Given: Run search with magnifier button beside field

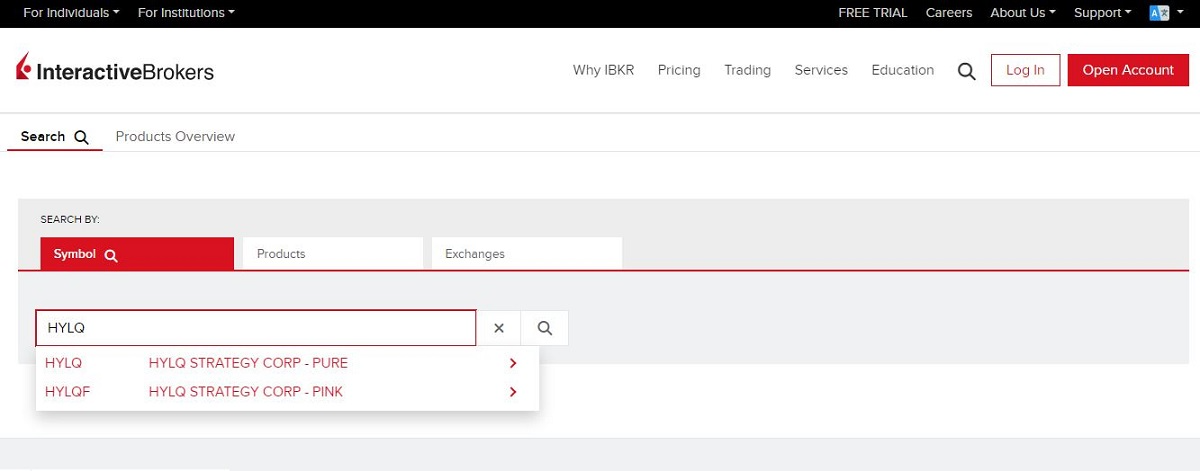Looking at the screenshot, I should coord(545,328).
